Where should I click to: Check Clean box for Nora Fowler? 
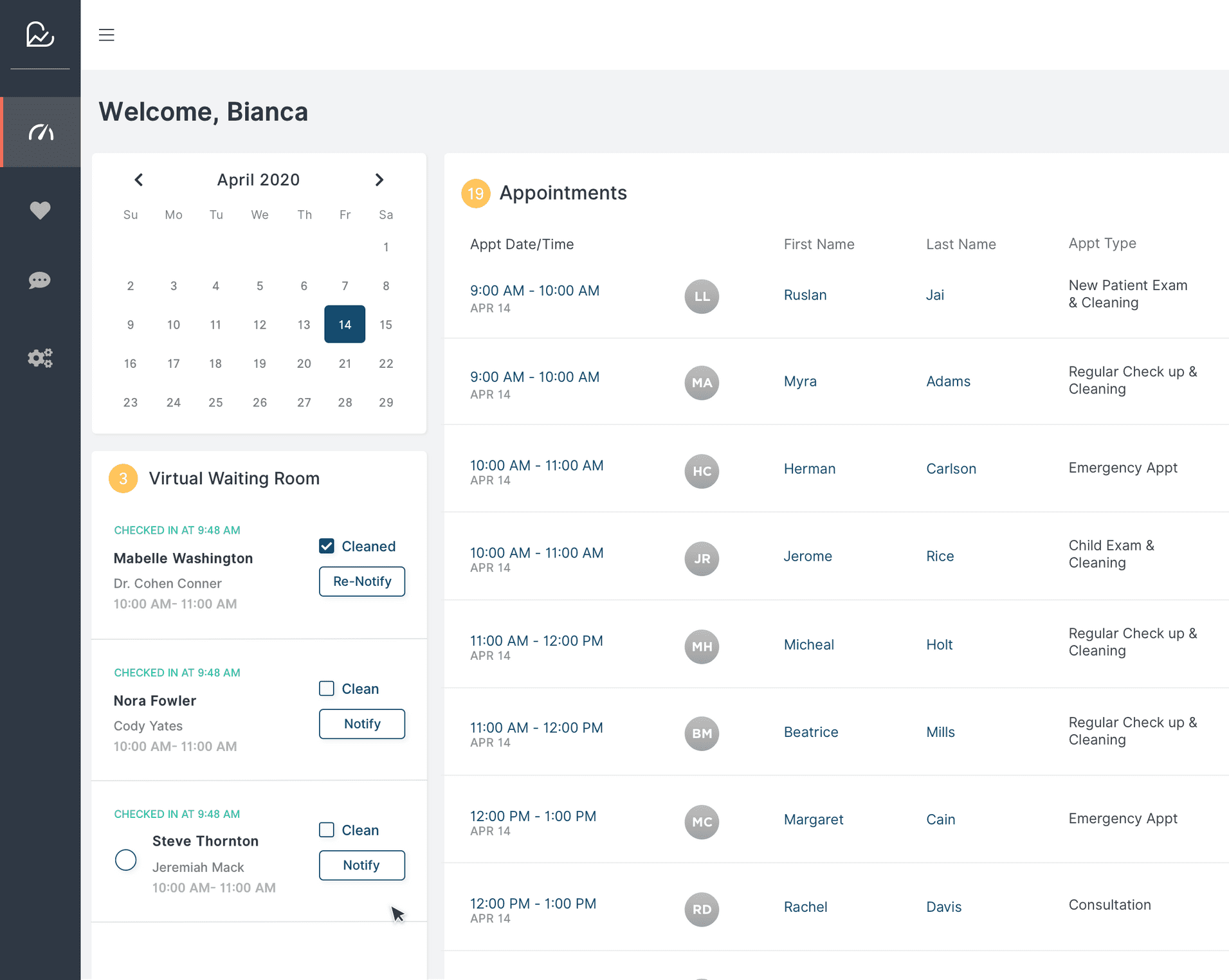click(327, 689)
